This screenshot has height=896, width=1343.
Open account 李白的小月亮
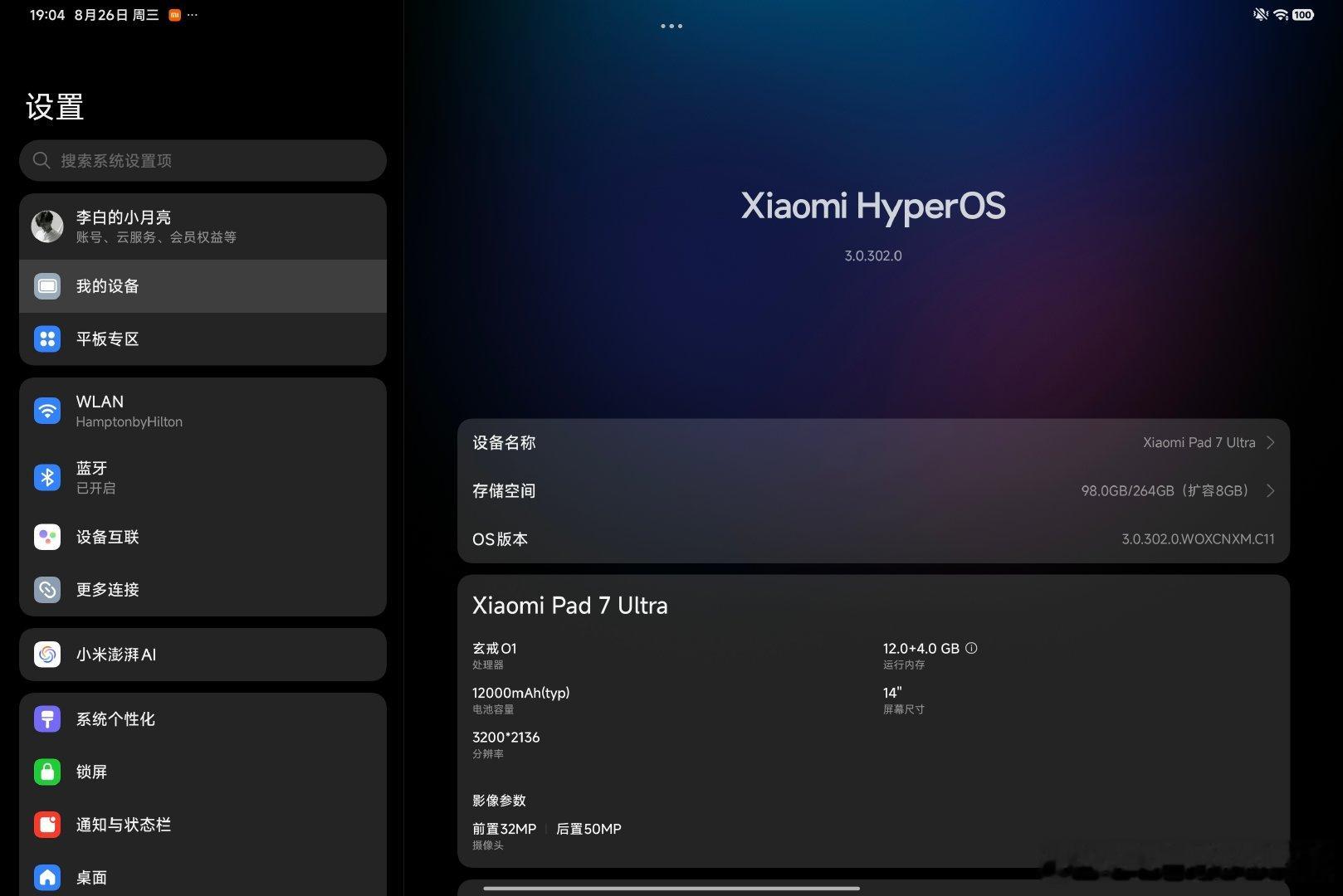[203, 226]
